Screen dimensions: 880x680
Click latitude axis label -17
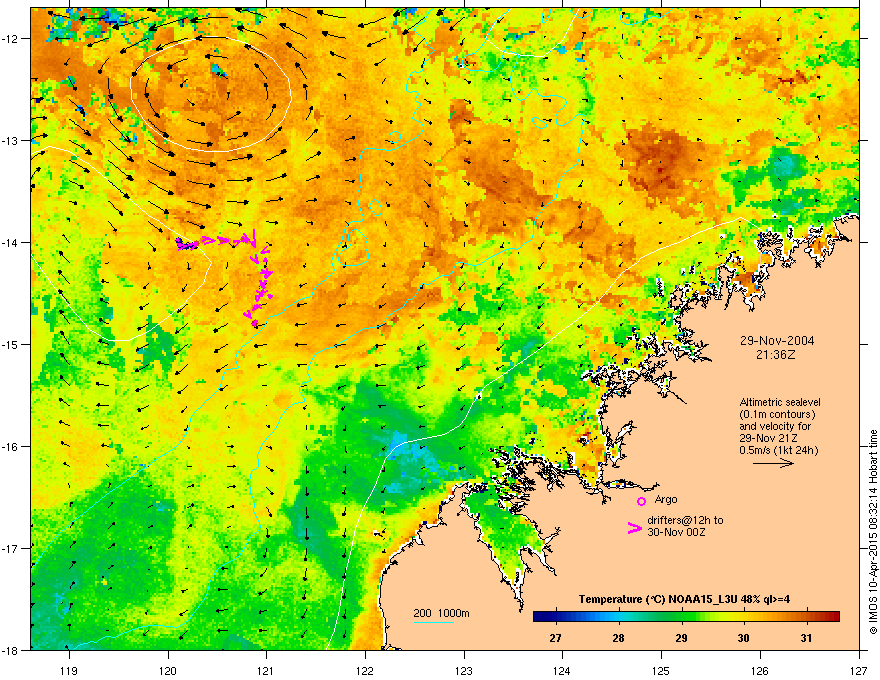[10, 548]
